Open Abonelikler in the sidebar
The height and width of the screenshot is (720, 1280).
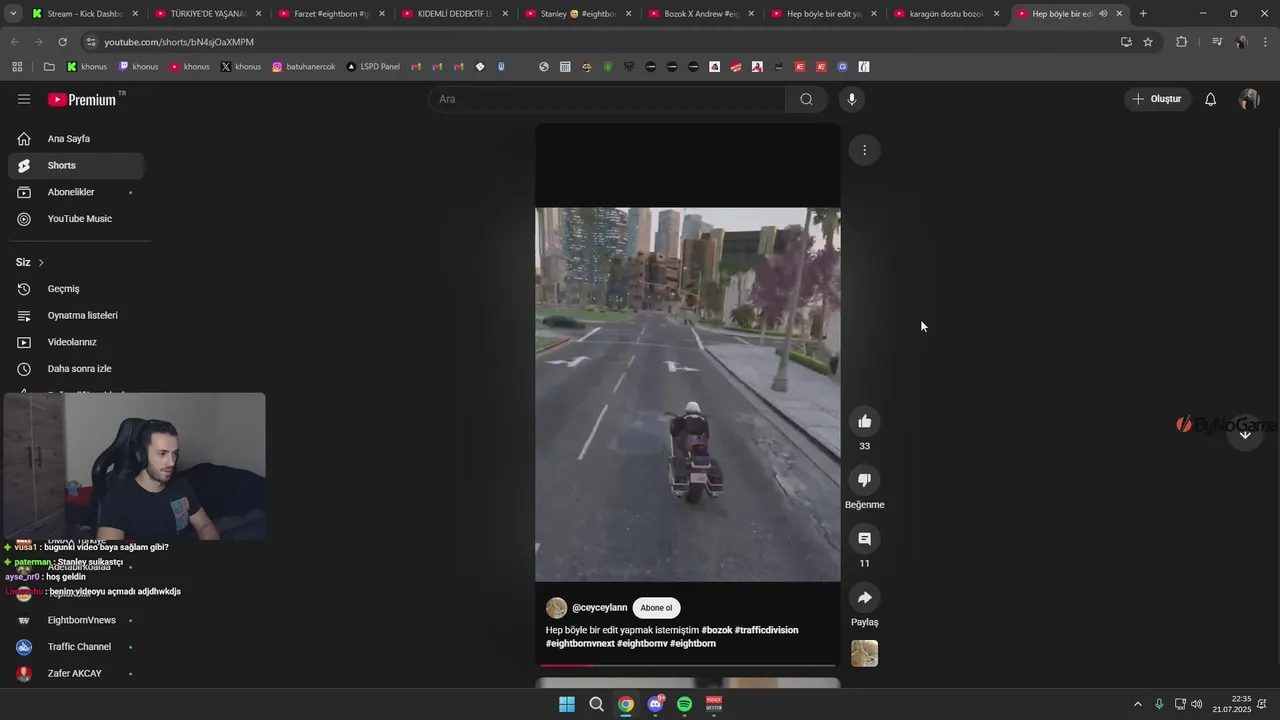tap(76, 192)
